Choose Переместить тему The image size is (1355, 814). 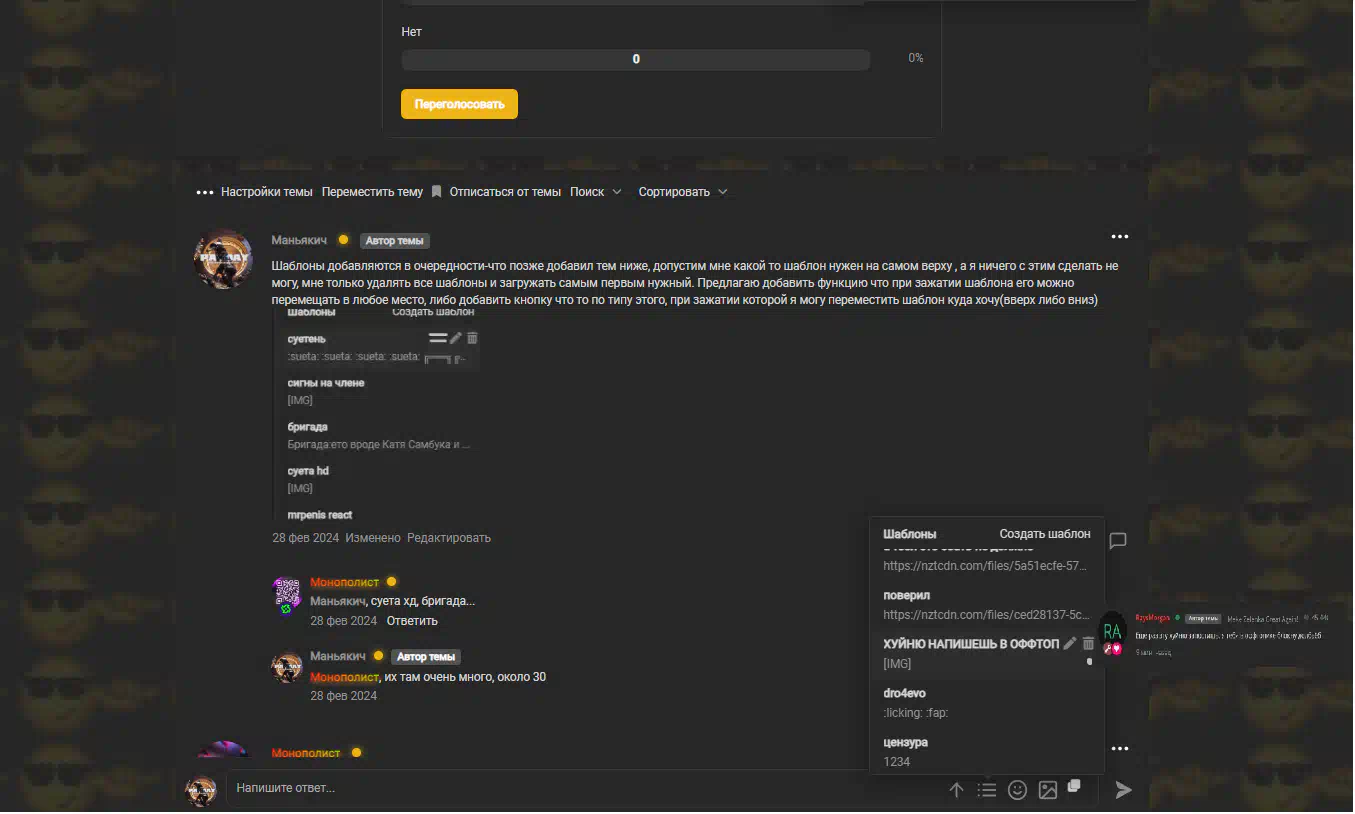tap(372, 192)
